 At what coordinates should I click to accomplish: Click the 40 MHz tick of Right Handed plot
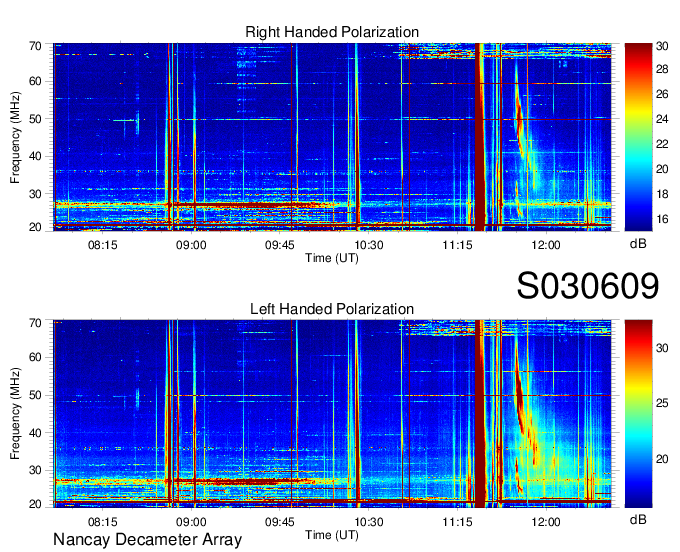35,157
